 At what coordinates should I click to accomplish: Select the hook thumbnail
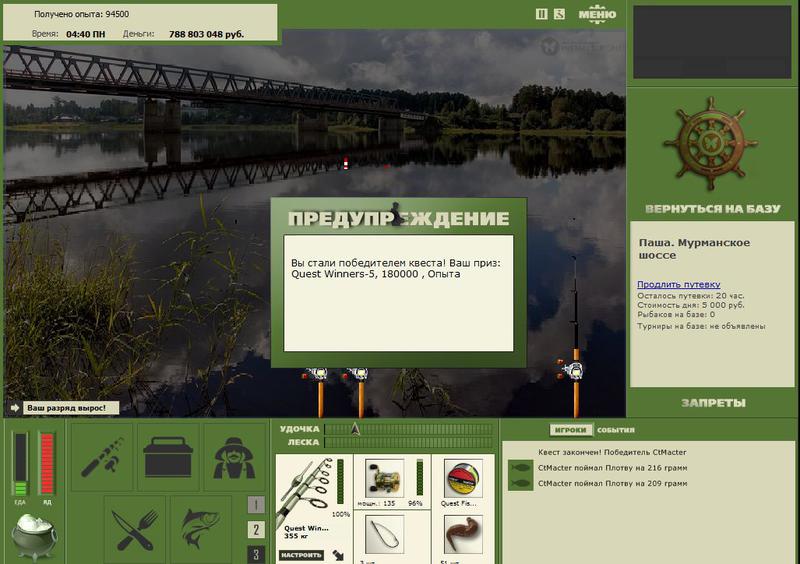[385, 534]
